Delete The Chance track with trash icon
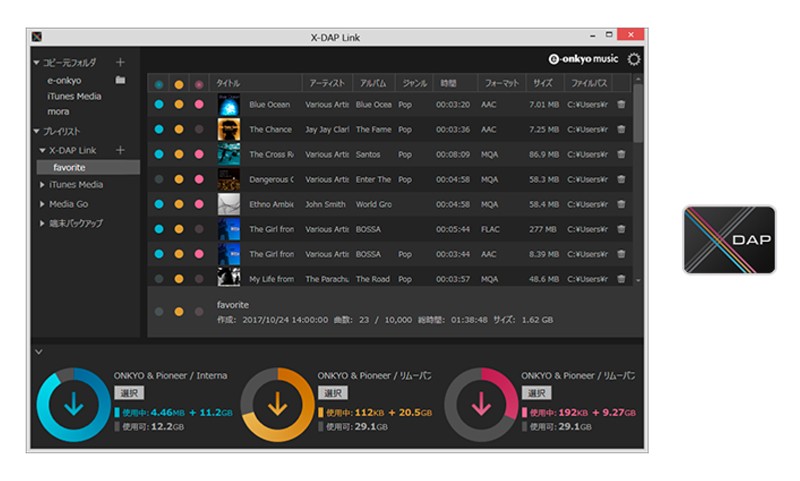 (621, 129)
